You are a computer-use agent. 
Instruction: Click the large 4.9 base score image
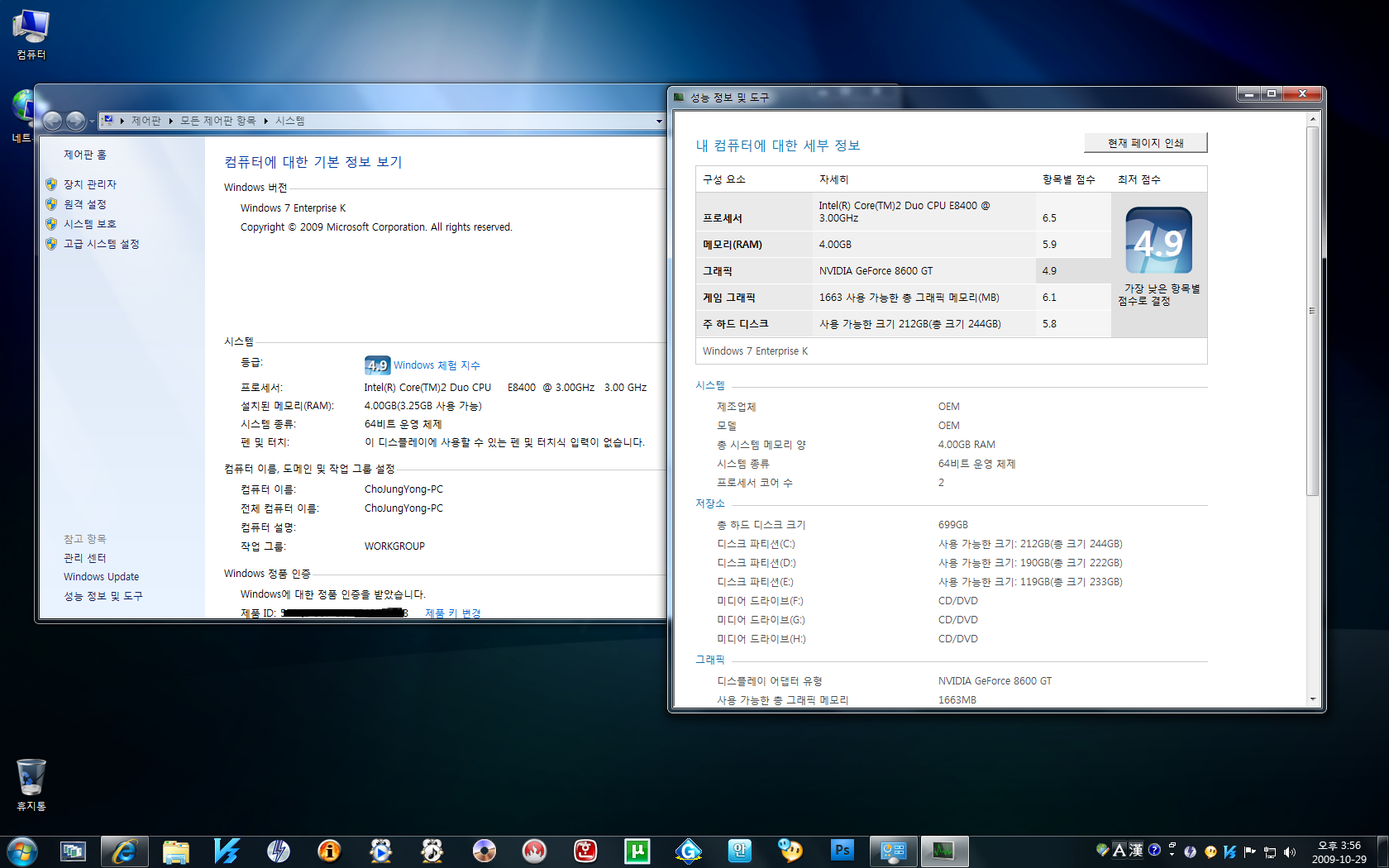pos(1158,241)
